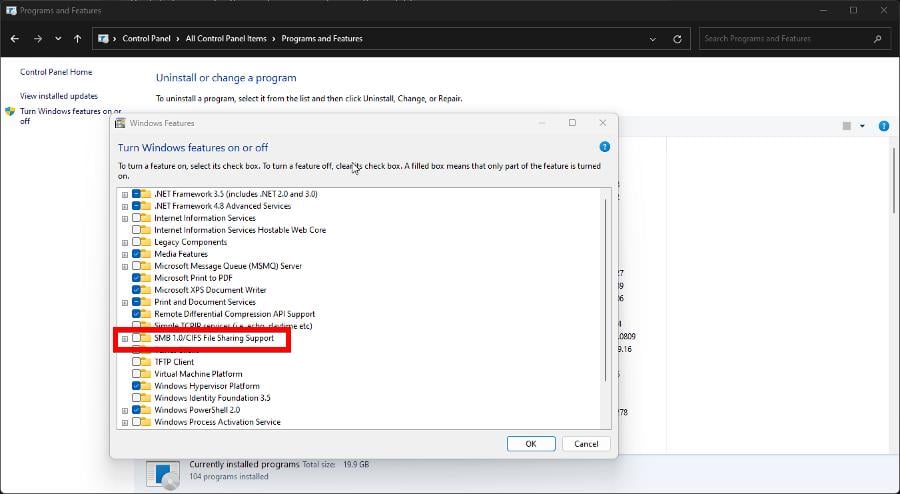Click Windows Process Activation Service folder icon
Image resolution: width=900 pixels, height=494 pixels.
pyautogui.click(x=146, y=422)
